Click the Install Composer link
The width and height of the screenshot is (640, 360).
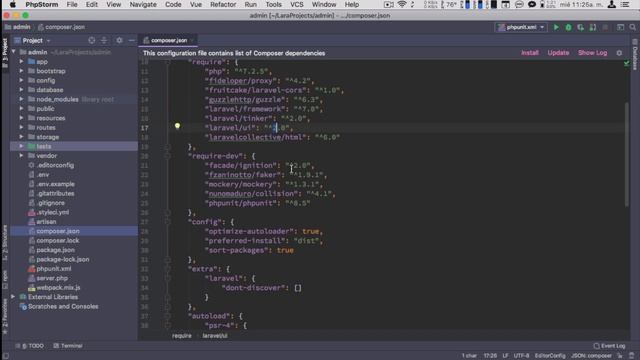pos(530,53)
